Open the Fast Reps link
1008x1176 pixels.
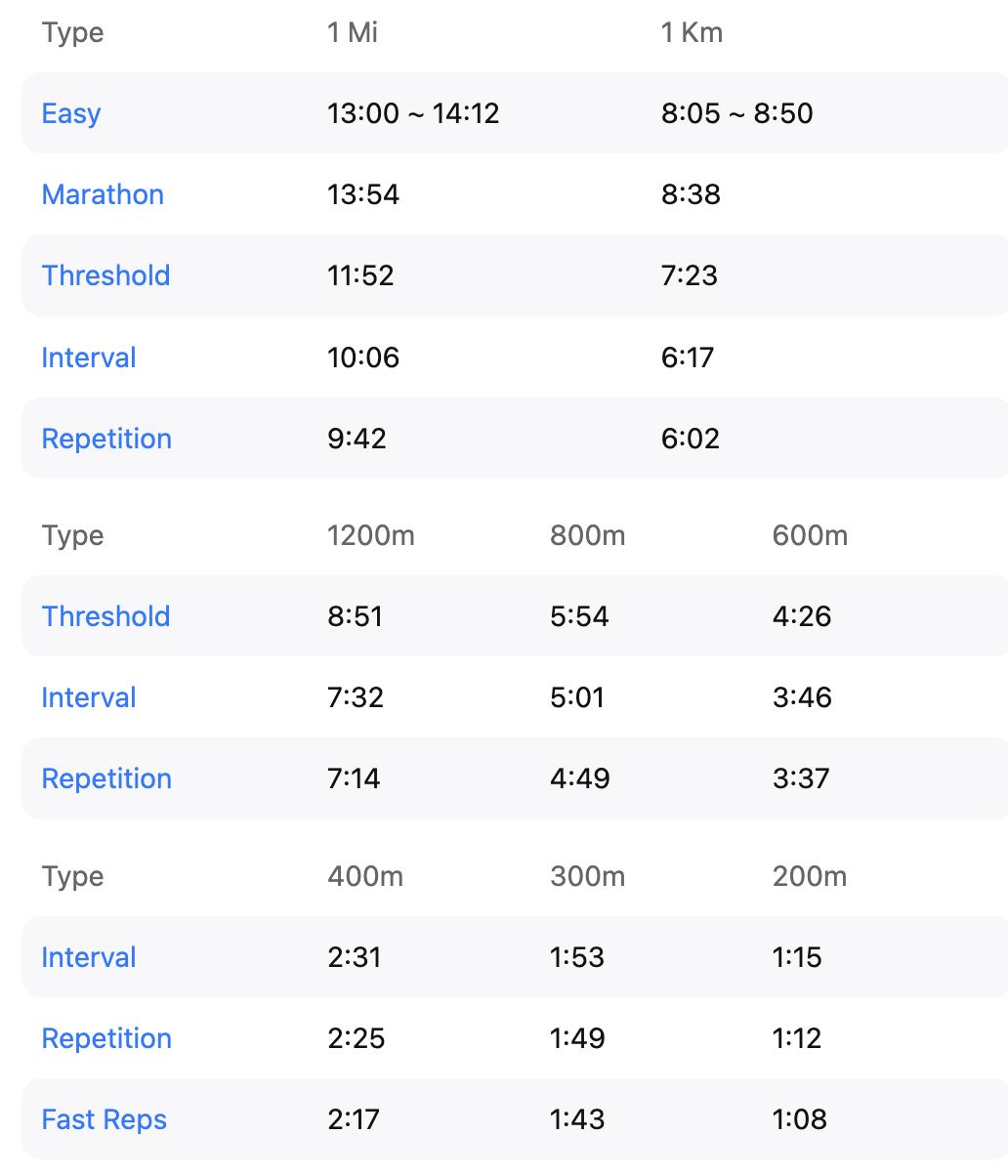[x=105, y=1119]
